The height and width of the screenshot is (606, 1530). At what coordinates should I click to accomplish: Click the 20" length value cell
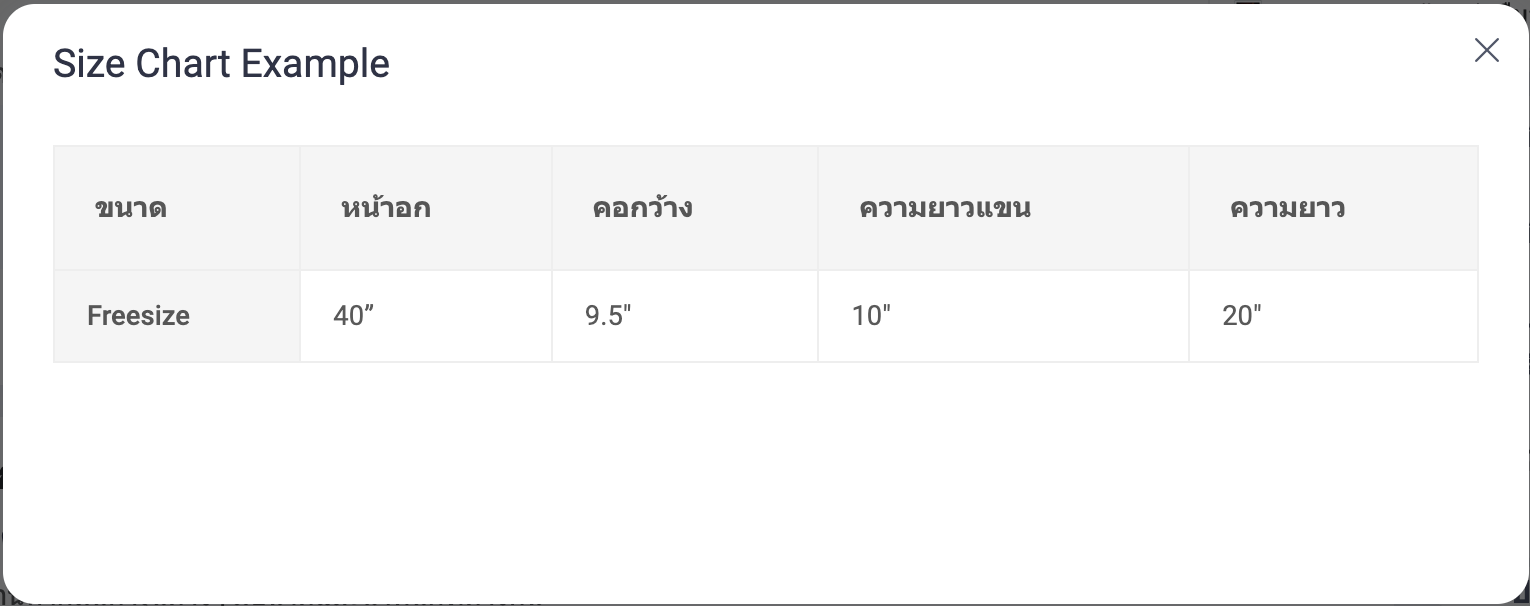(x=1333, y=316)
